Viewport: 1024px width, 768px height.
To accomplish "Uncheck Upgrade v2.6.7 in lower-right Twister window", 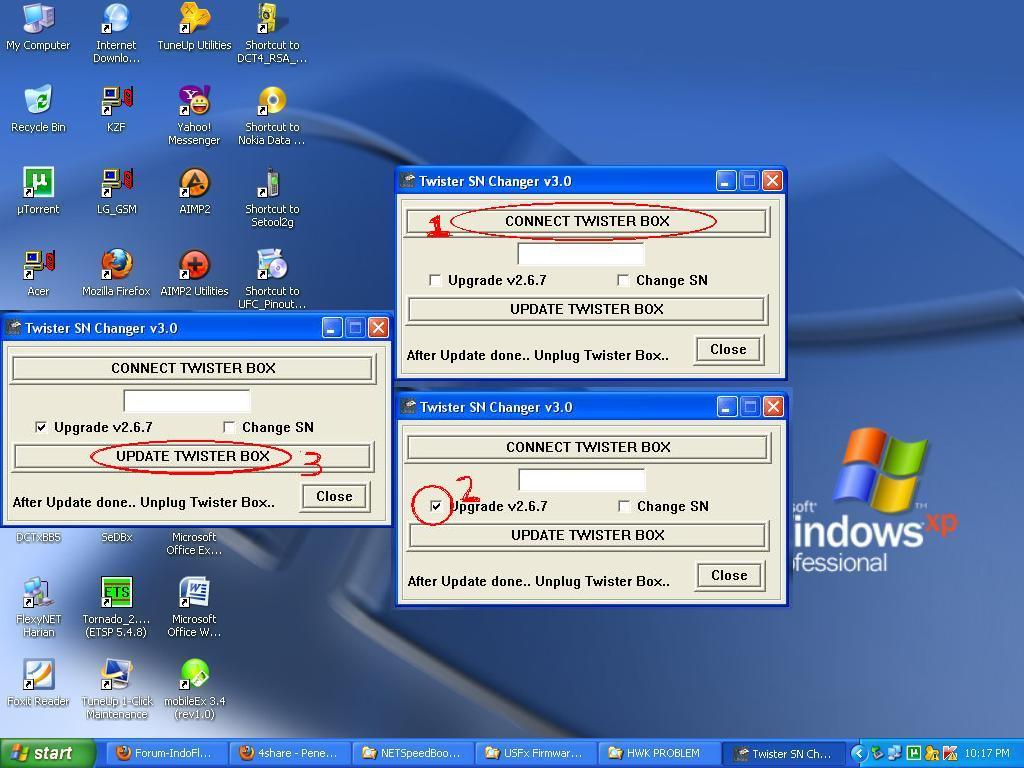I will tap(436, 506).
